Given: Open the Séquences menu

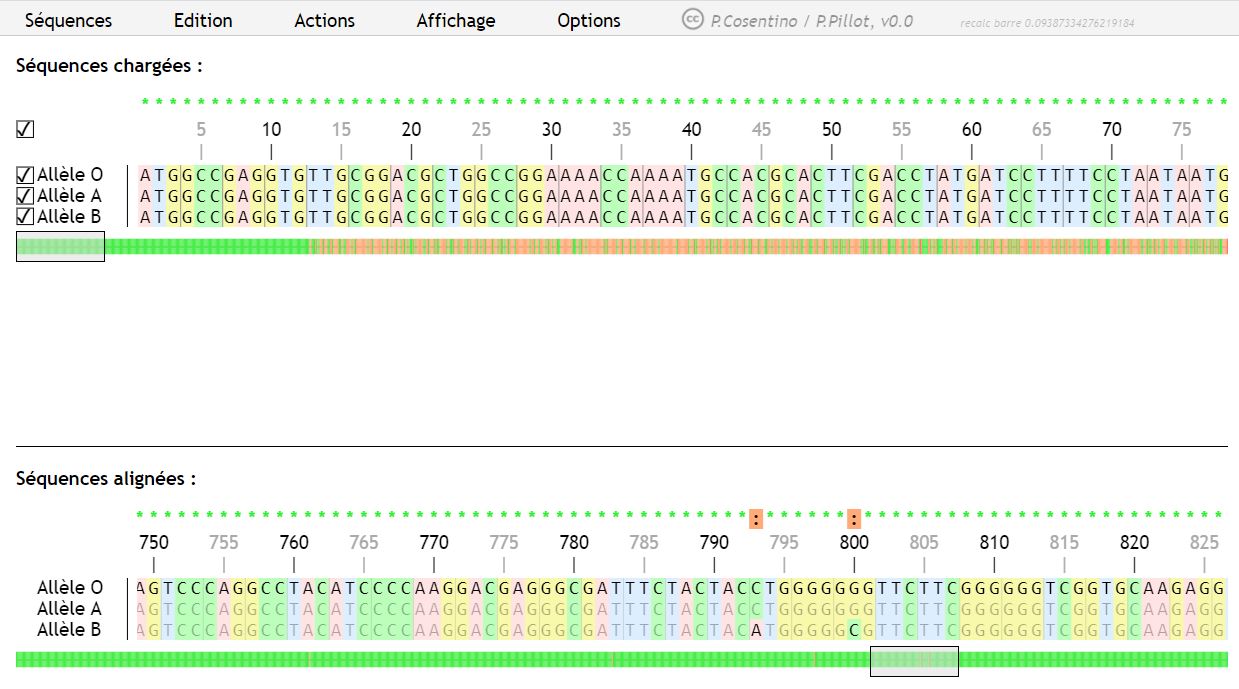Looking at the screenshot, I should point(68,20).
